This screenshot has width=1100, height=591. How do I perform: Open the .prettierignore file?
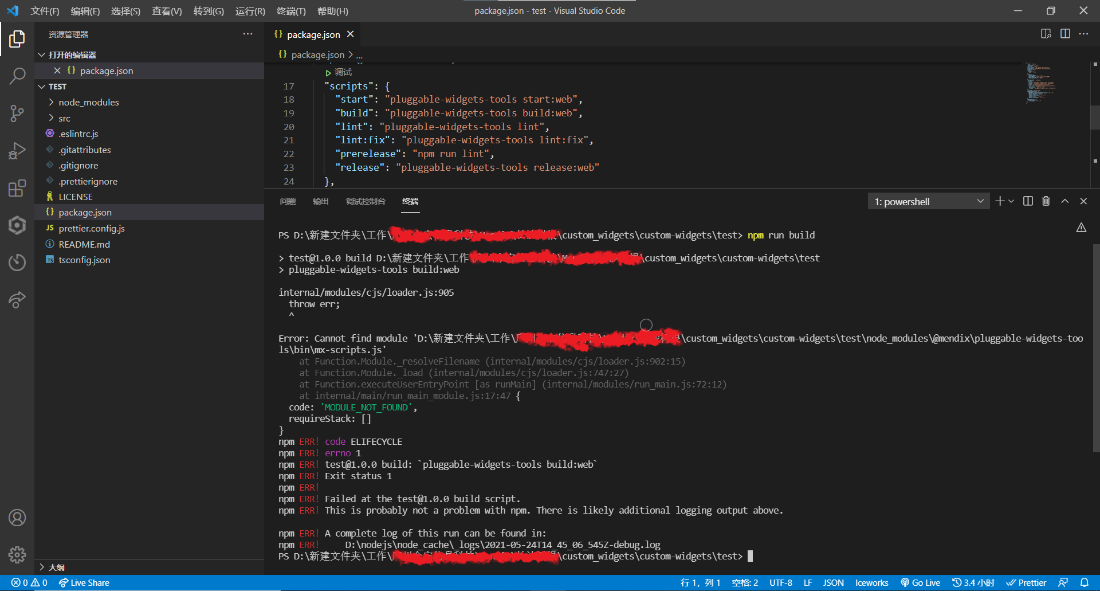click(88, 181)
